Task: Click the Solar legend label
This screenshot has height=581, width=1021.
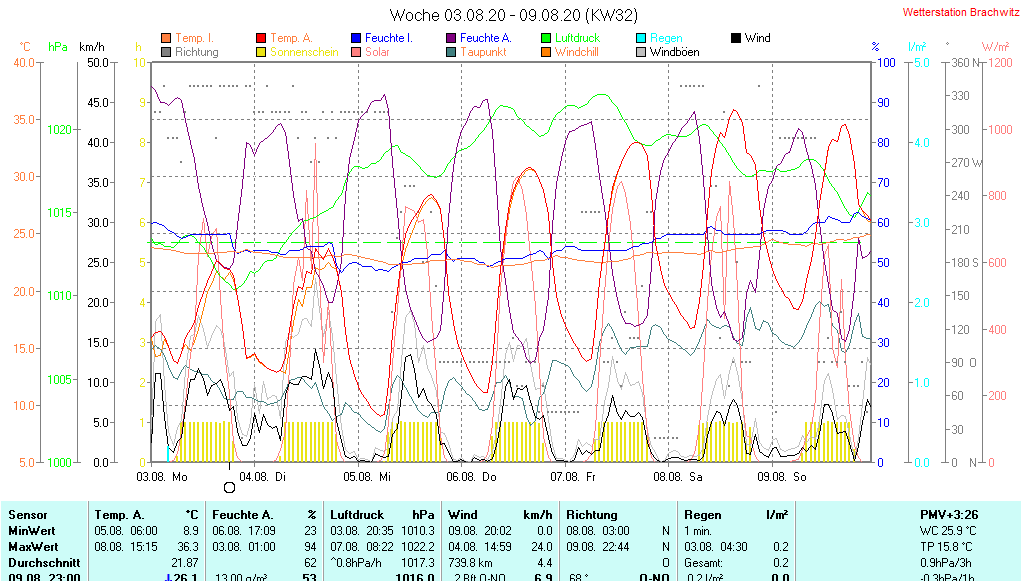Action: click(377, 52)
